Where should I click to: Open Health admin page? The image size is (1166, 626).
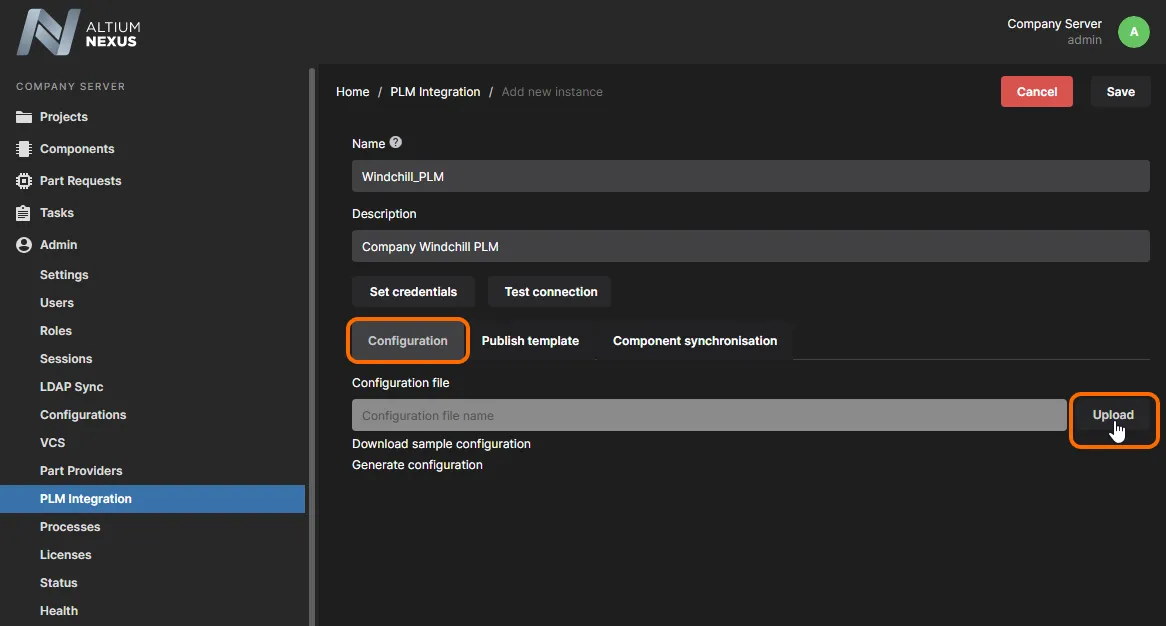(x=59, y=610)
